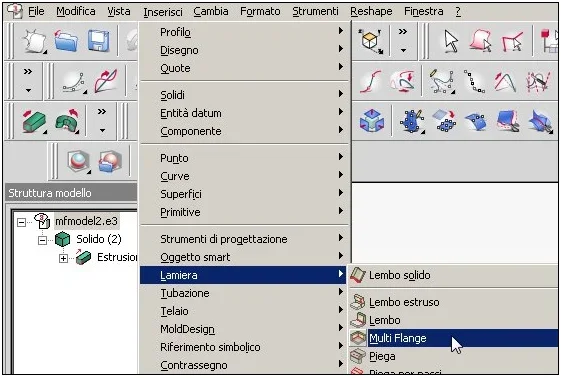Expand the Estrusione tree node

pyautogui.click(x=63, y=258)
